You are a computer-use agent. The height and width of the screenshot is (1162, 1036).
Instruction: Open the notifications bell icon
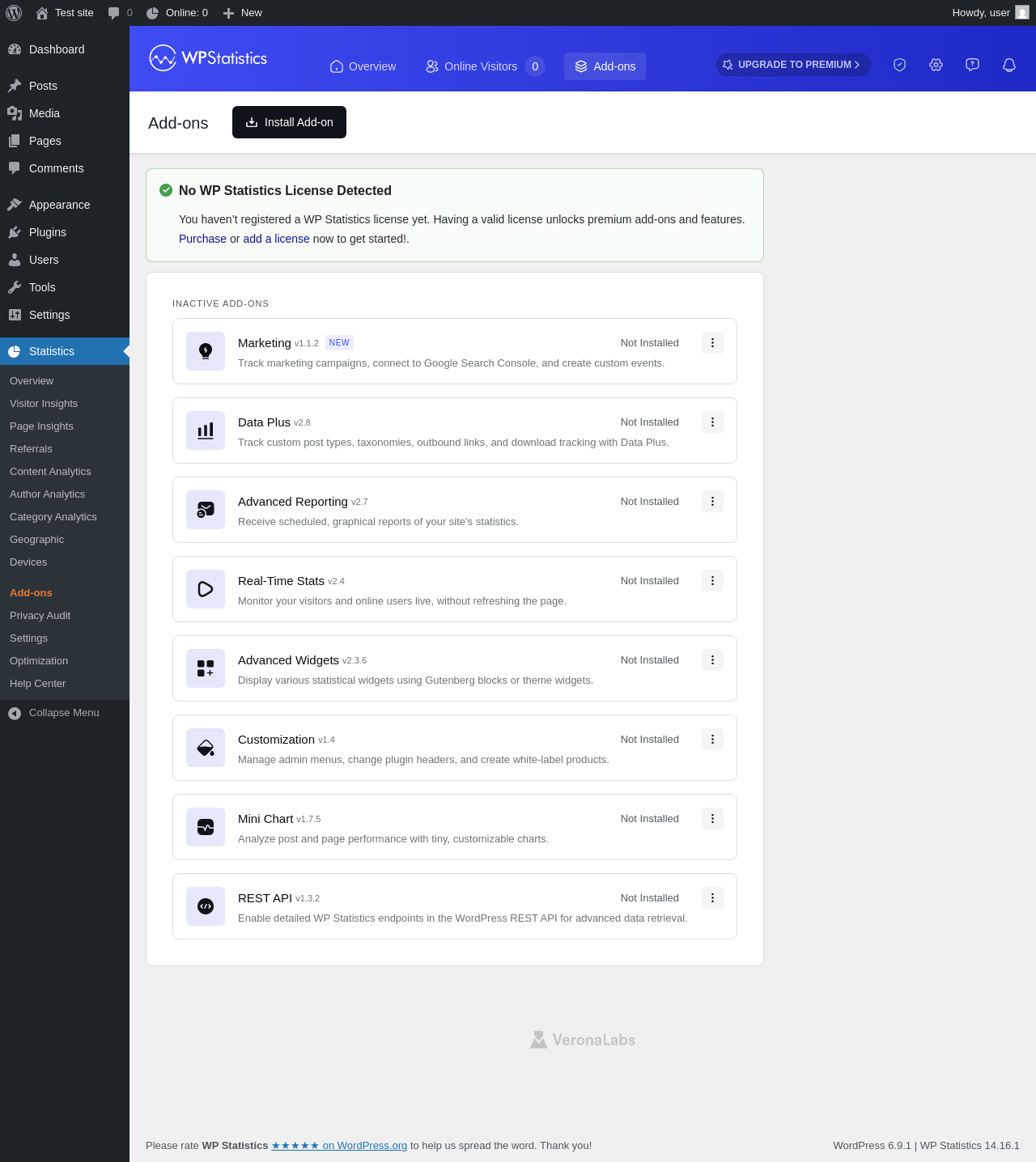1008,65
